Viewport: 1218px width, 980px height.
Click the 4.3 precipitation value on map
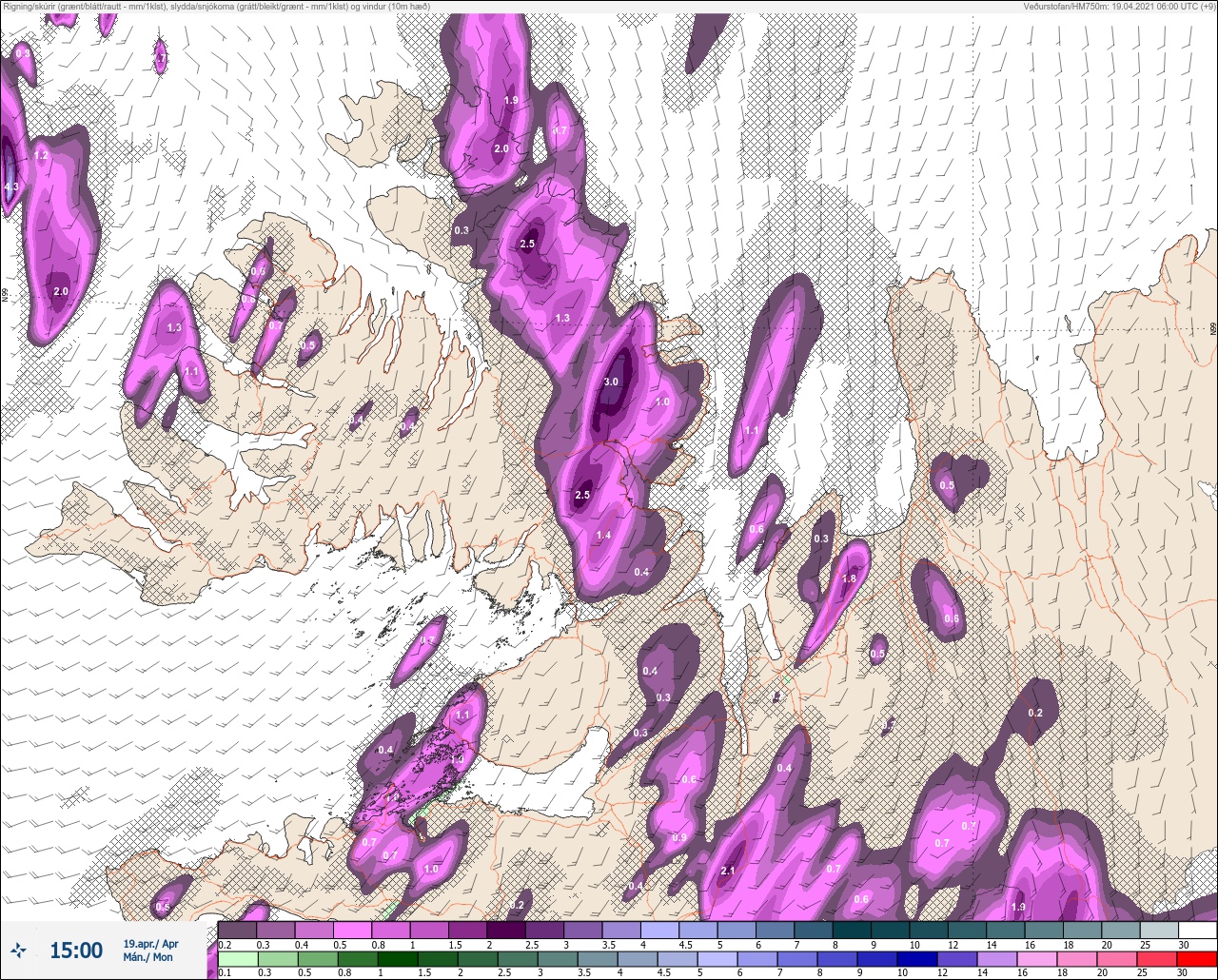click(10, 187)
